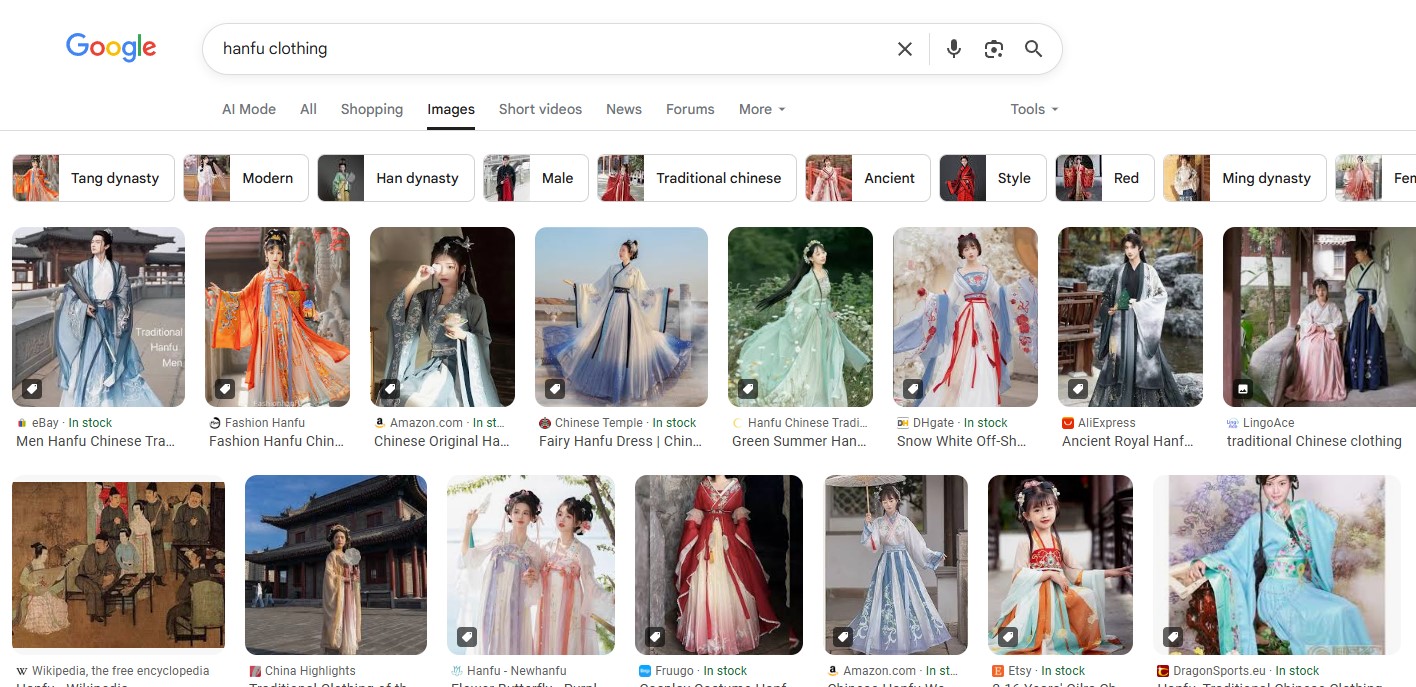Filter by Tang dynasty chip
Image resolution: width=1416 pixels, height=687 pixels.
click(93, 178)
